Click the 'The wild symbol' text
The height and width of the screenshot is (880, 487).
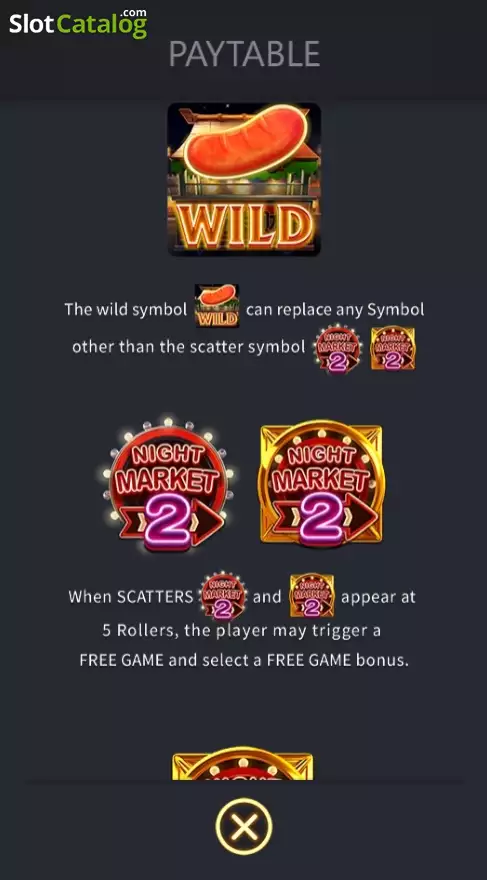[126, 309]
